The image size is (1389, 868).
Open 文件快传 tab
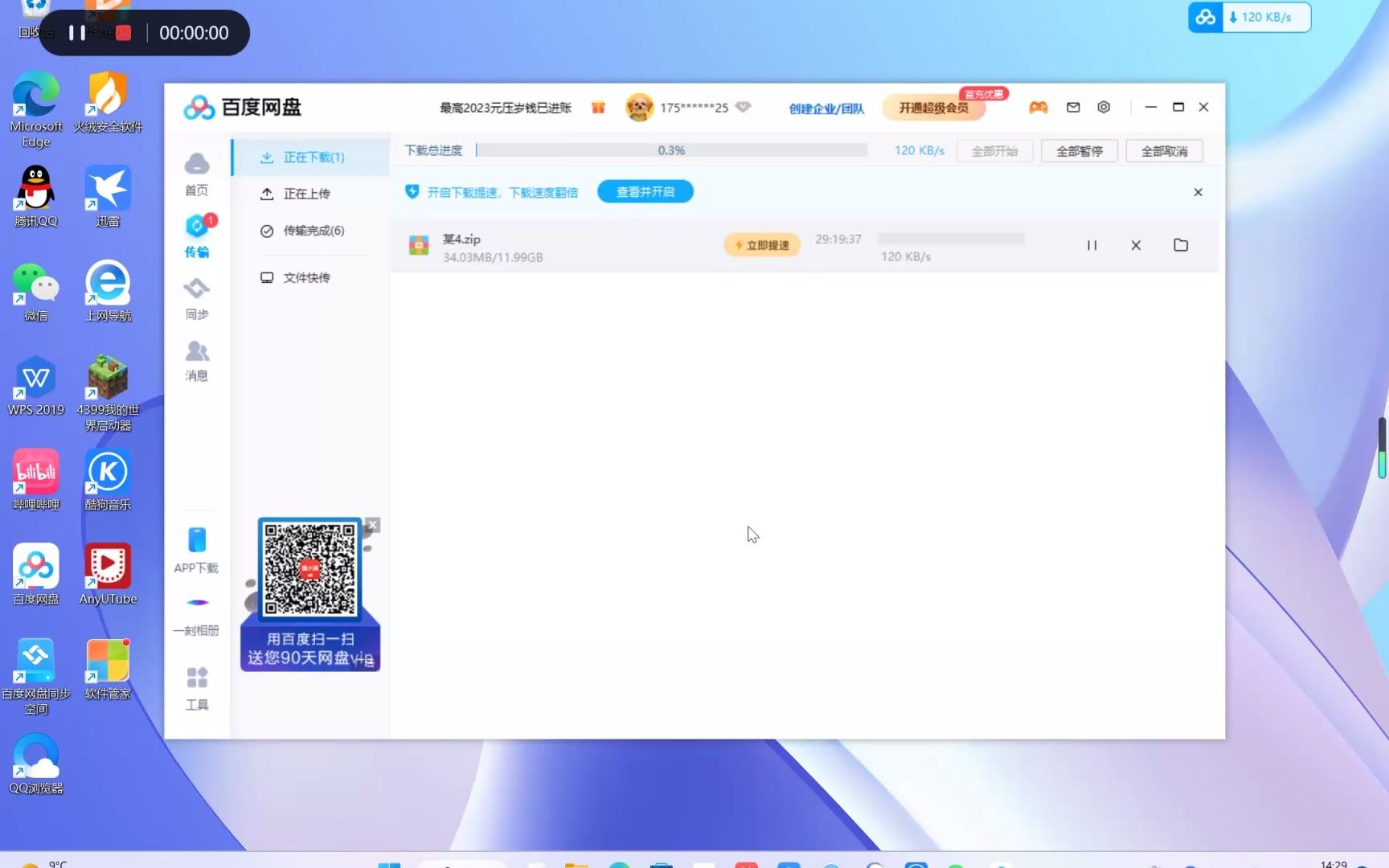(x=309, y=277)
